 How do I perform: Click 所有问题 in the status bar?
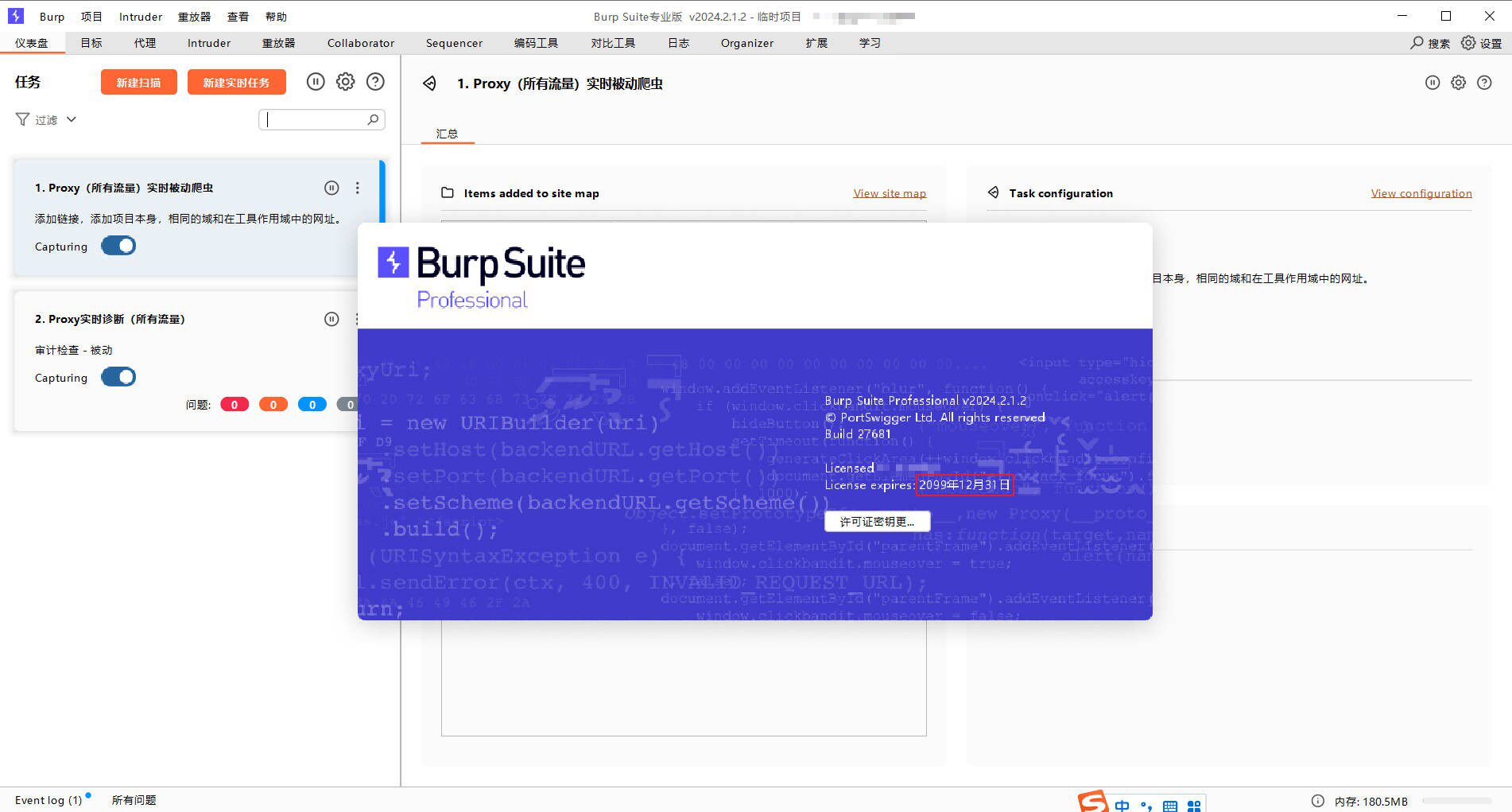pos(134,800)
